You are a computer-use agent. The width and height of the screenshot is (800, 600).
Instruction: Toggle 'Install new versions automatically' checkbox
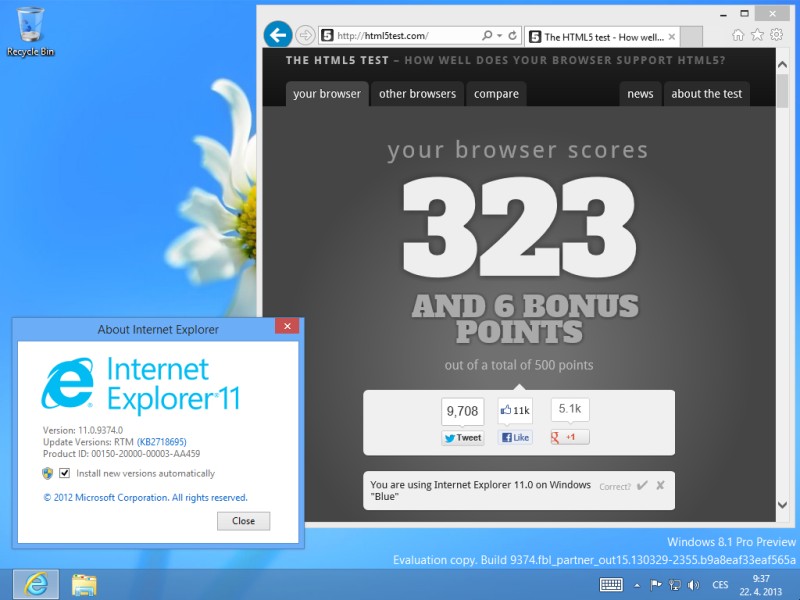click(x=64, y=473)
